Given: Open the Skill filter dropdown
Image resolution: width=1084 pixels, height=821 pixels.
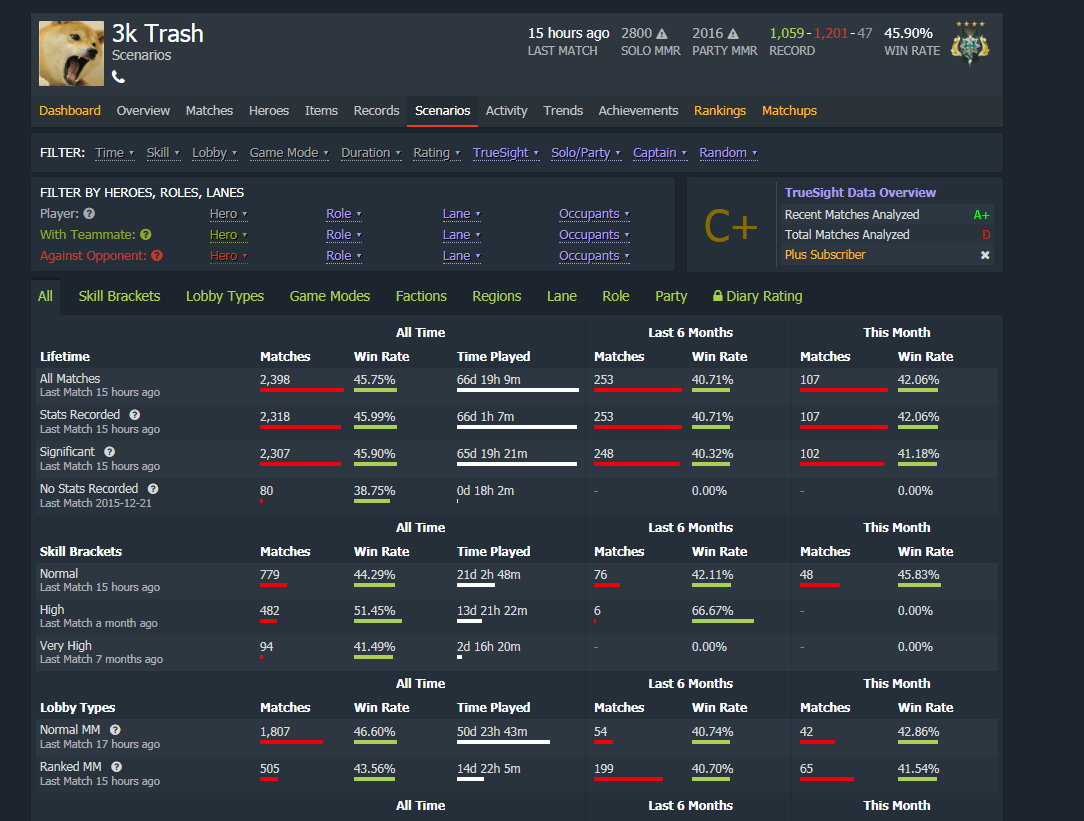Looking at the screenshot, I should coord(163,153).
